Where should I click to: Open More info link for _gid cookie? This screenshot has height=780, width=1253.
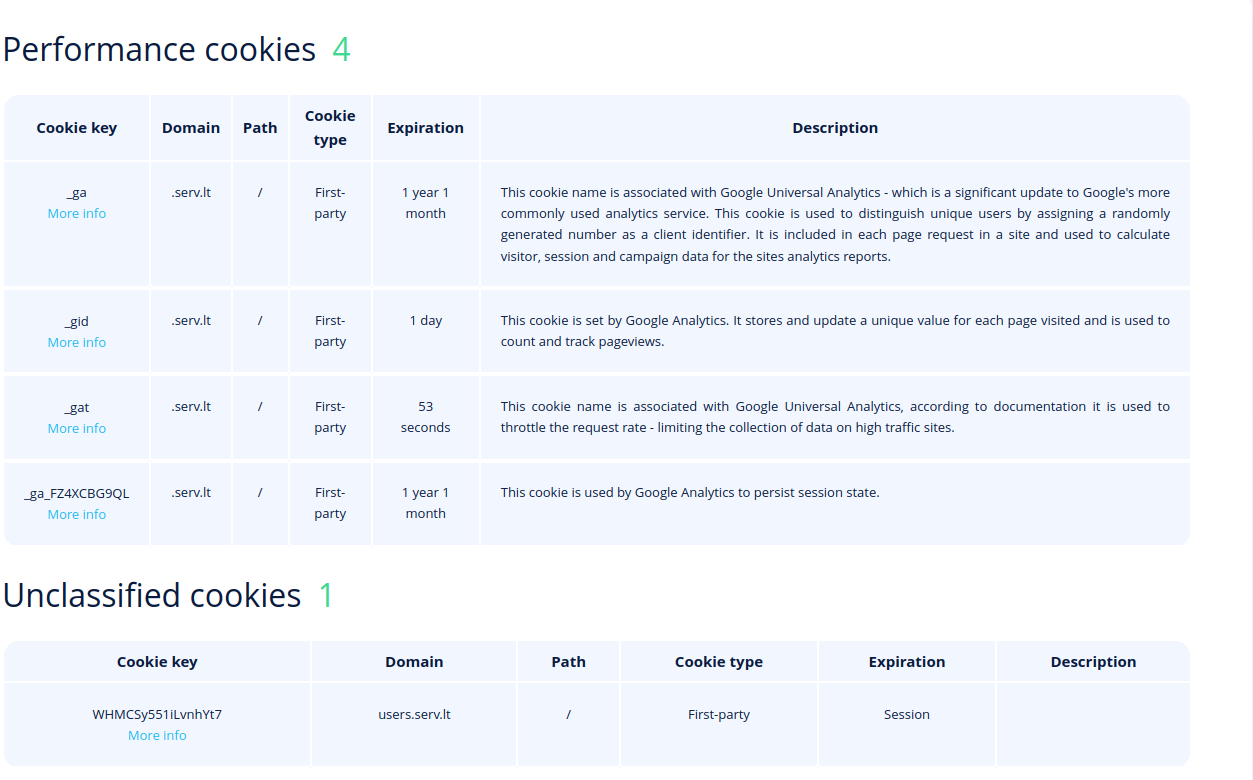pos(77,342)
